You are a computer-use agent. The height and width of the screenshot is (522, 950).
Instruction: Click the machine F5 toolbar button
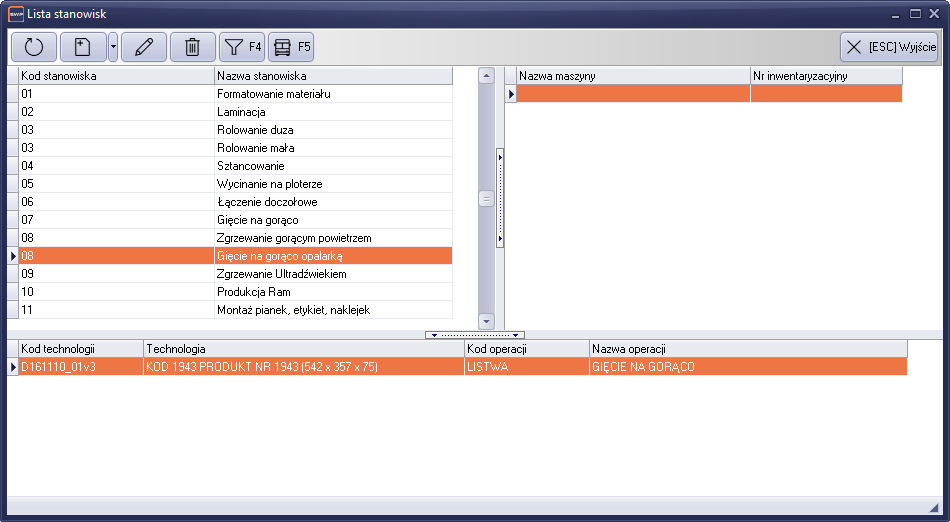point(291,47)
